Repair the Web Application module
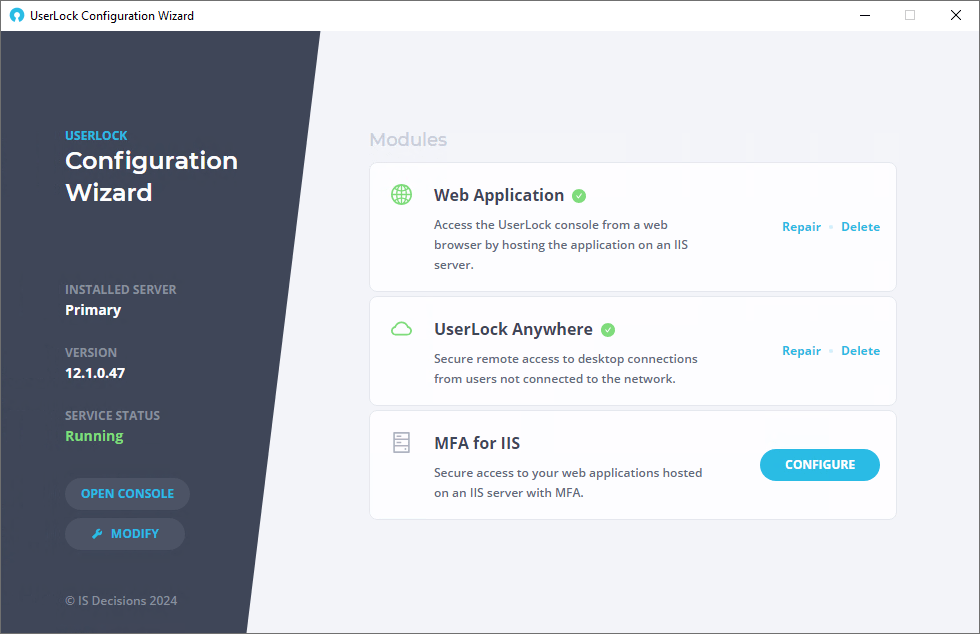 801,226
